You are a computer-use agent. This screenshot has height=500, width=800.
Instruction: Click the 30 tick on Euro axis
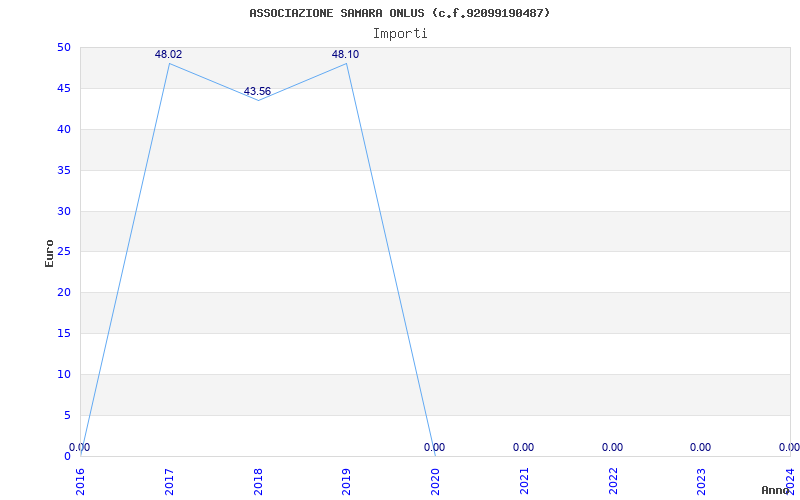click(x=64, y=211)
